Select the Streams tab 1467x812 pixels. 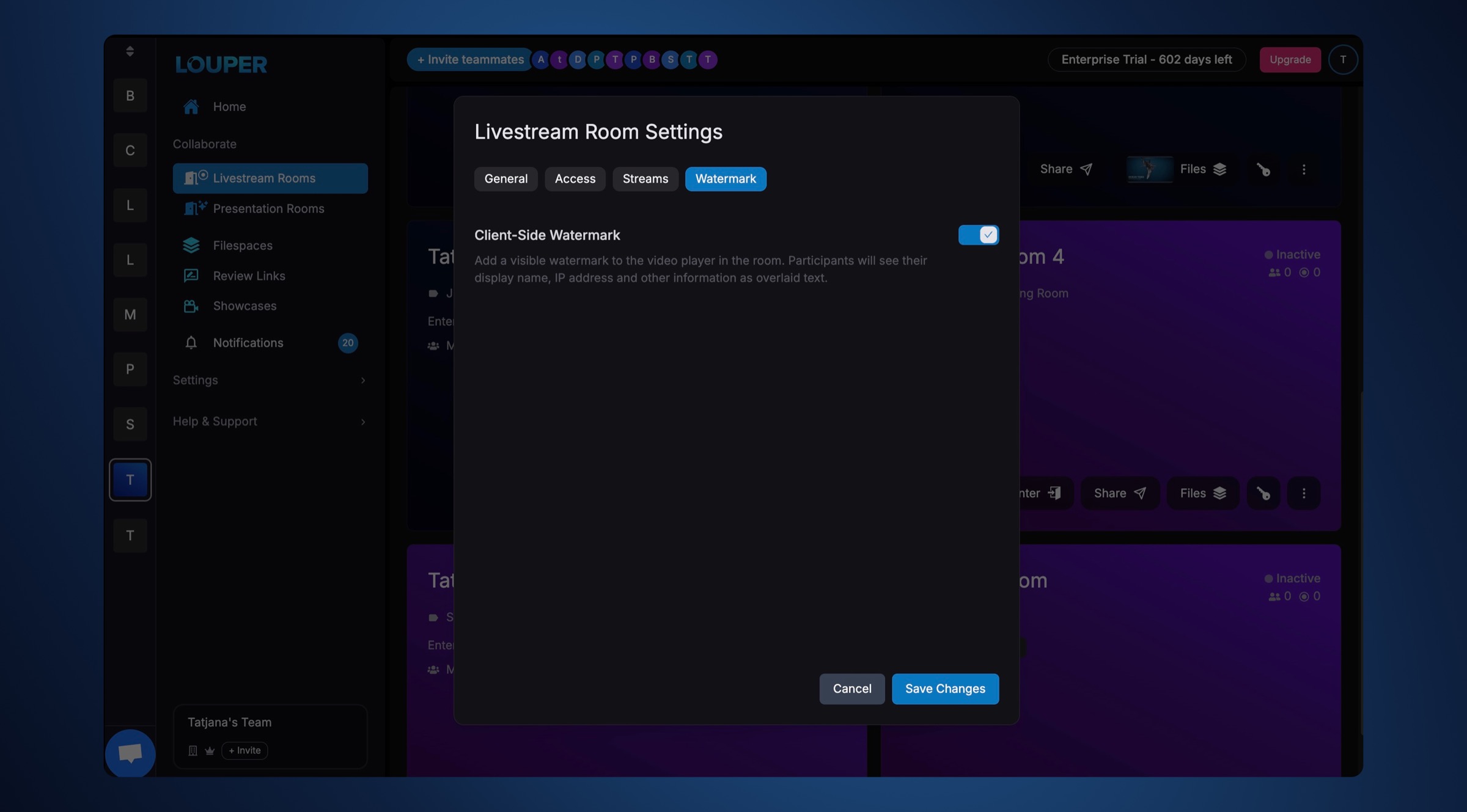point(645,179)
